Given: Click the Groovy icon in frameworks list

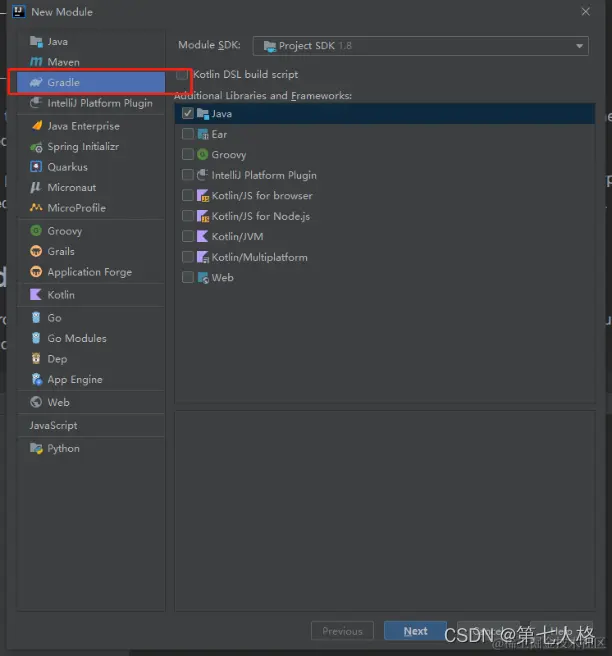Looking at the screenshot, I should click(x=202, y=154).
